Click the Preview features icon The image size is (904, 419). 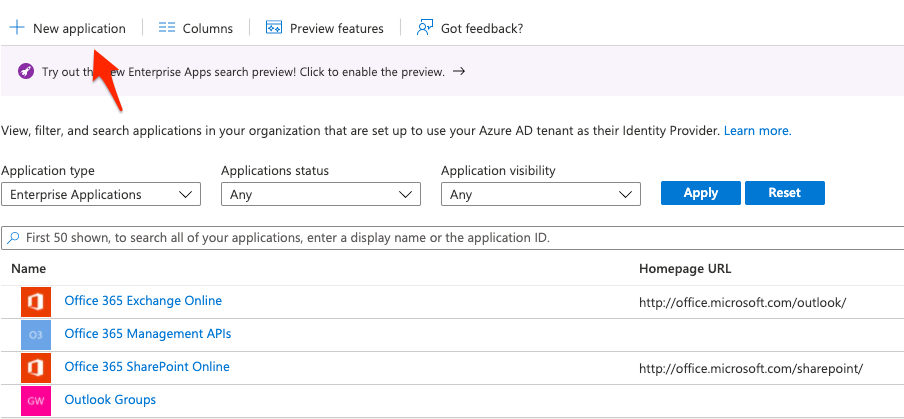coord(274,28)
